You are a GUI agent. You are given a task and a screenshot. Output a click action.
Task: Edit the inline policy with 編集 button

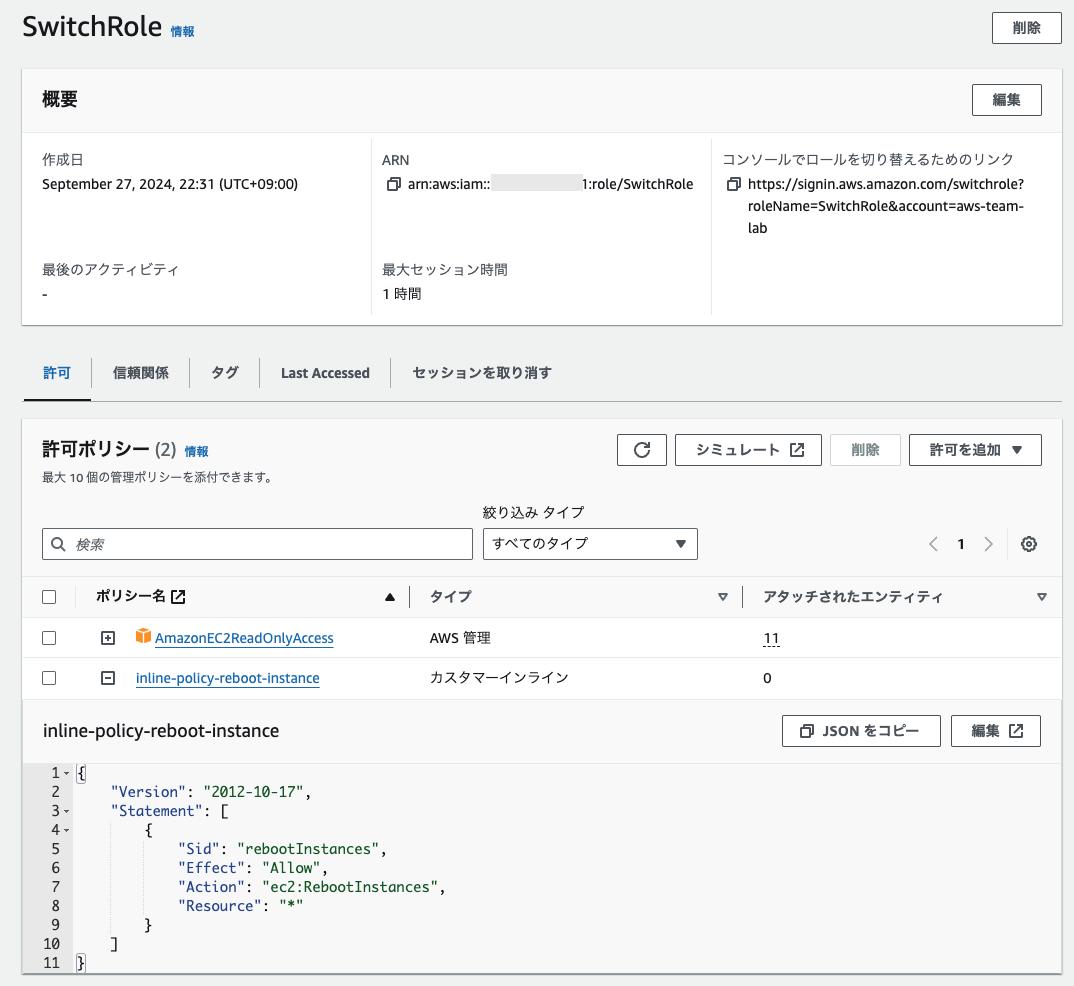(x=996, y=731)
